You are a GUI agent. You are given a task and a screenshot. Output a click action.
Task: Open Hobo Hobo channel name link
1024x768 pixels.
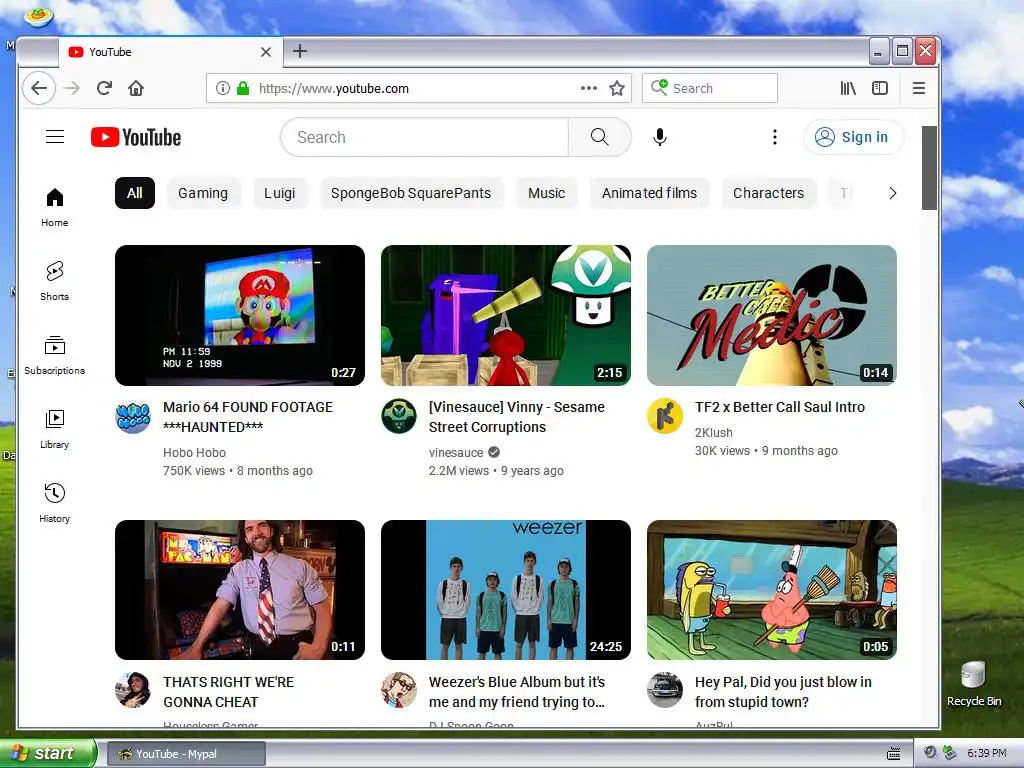pyautogui.click(x=195, y=453)
